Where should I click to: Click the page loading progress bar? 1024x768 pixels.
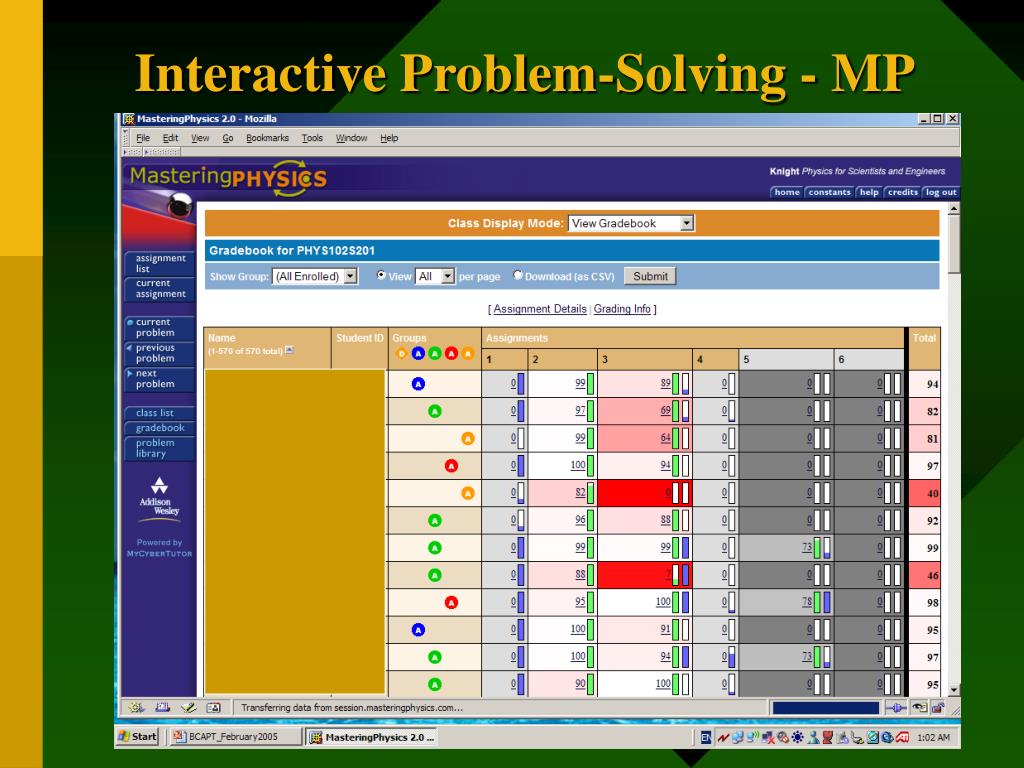825,708
